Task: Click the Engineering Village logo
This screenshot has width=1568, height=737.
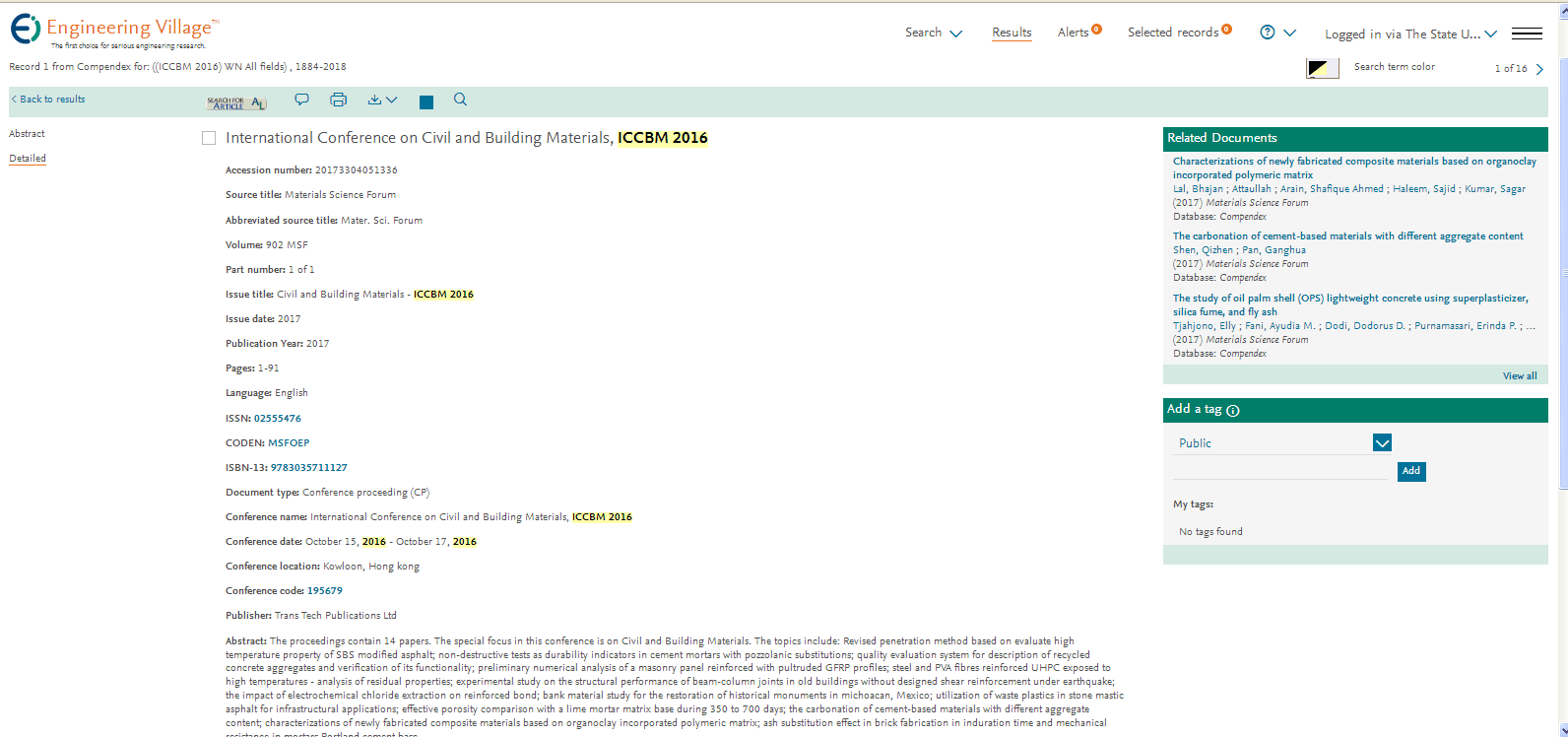Action: coord(114,31)
